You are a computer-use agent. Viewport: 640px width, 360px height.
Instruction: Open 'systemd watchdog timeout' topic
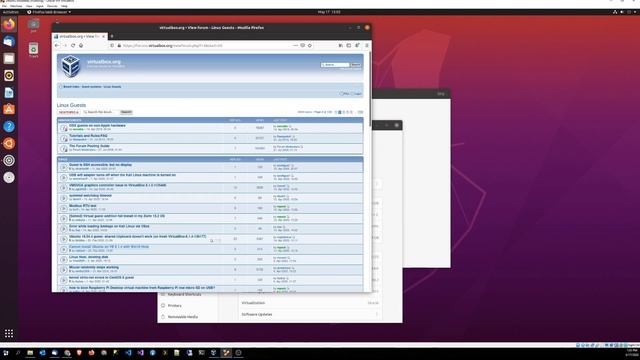[90, 196]
